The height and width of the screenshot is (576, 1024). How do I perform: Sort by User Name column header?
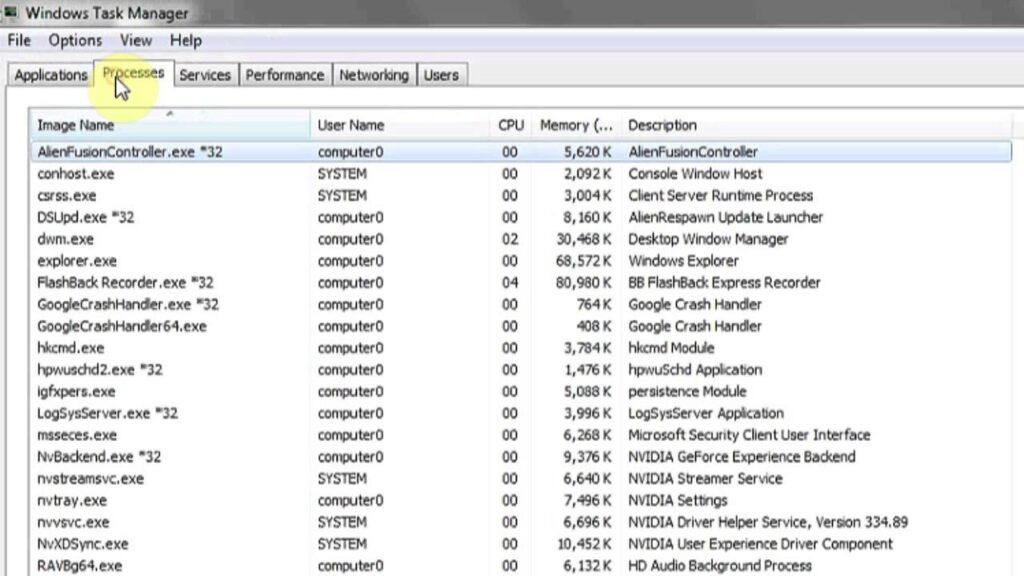pyautogui.click(x=400, y=125)
